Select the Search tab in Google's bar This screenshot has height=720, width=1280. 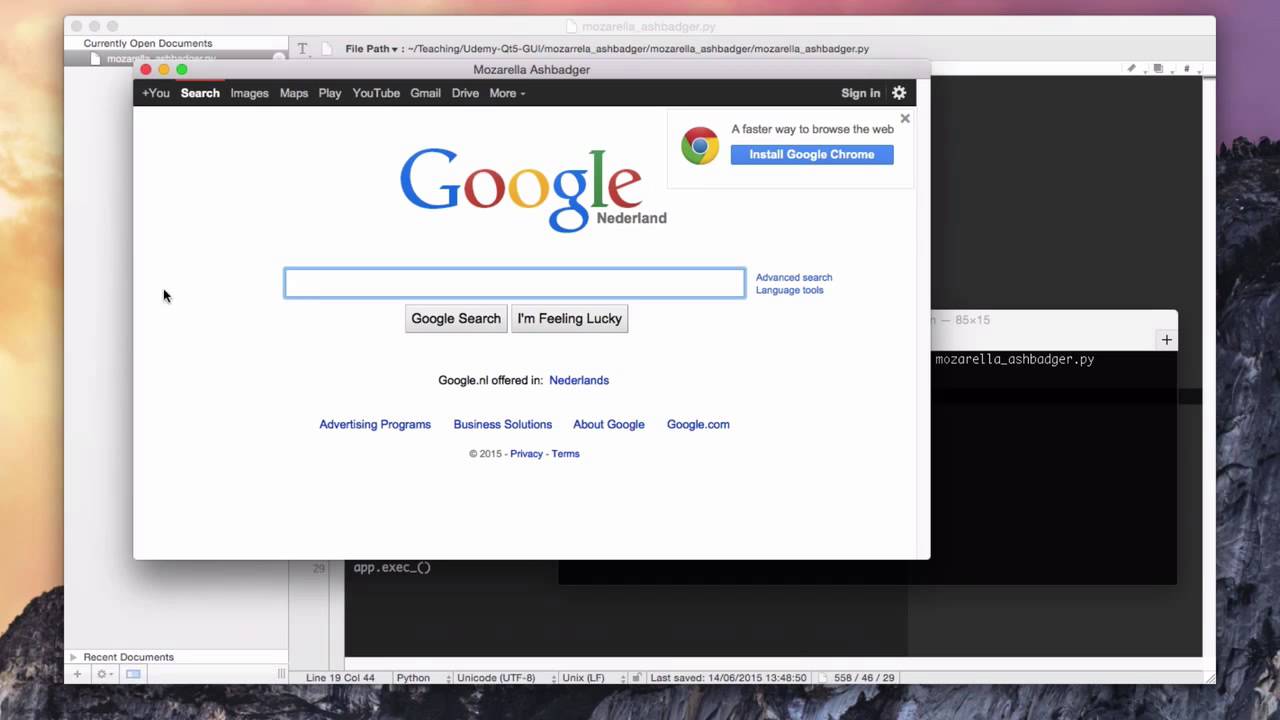[200, 93]
